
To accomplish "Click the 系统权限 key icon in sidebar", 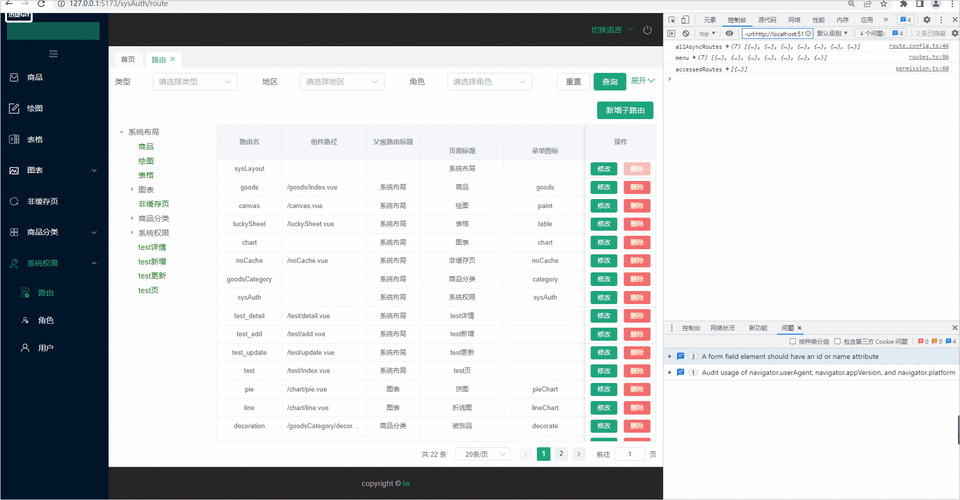I will click(x=14, y=263).
